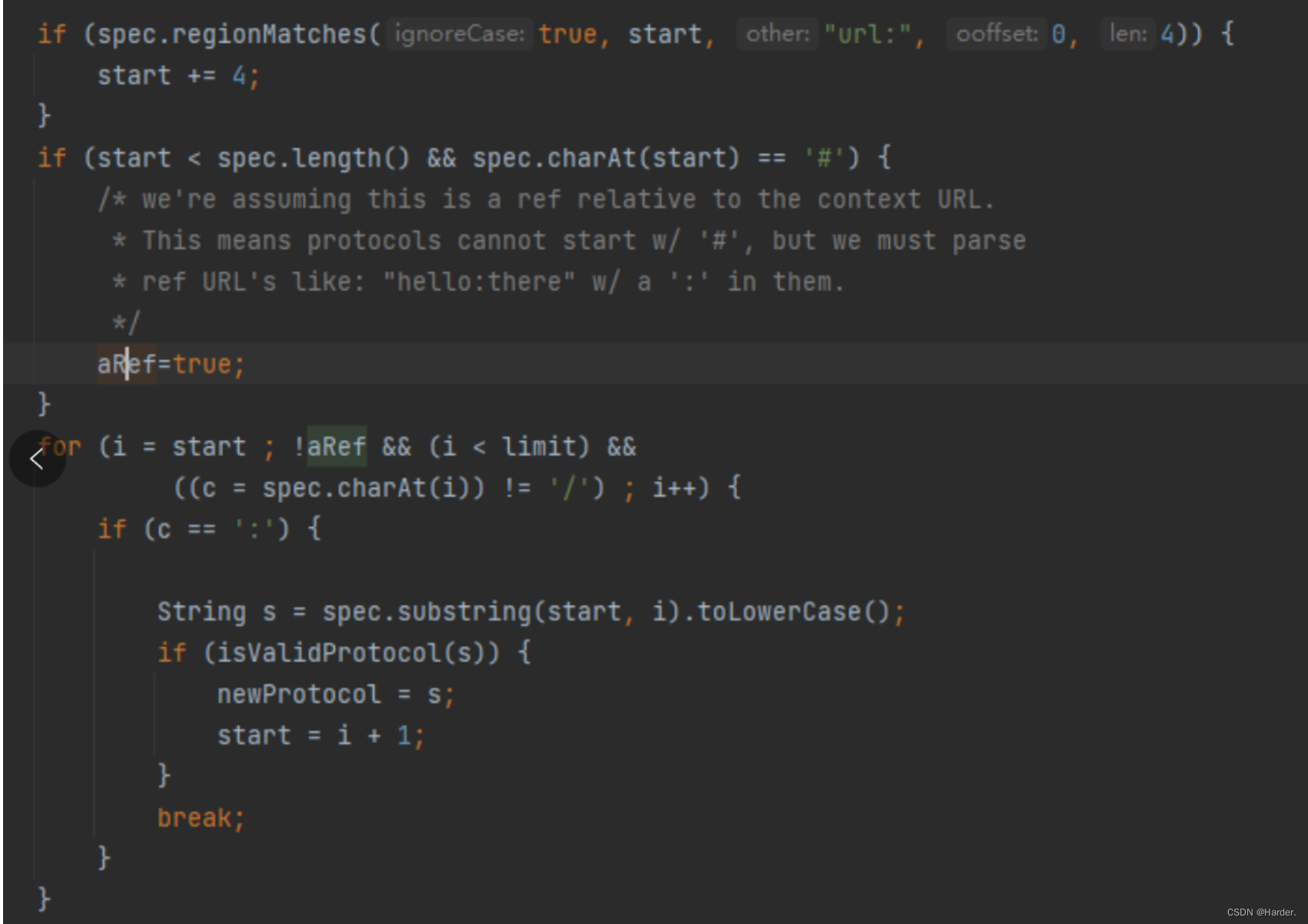Click 'spec.length()' in the if condition
Image resolution: width=1308 pixels, height=924 pixels.
point(313,158)
